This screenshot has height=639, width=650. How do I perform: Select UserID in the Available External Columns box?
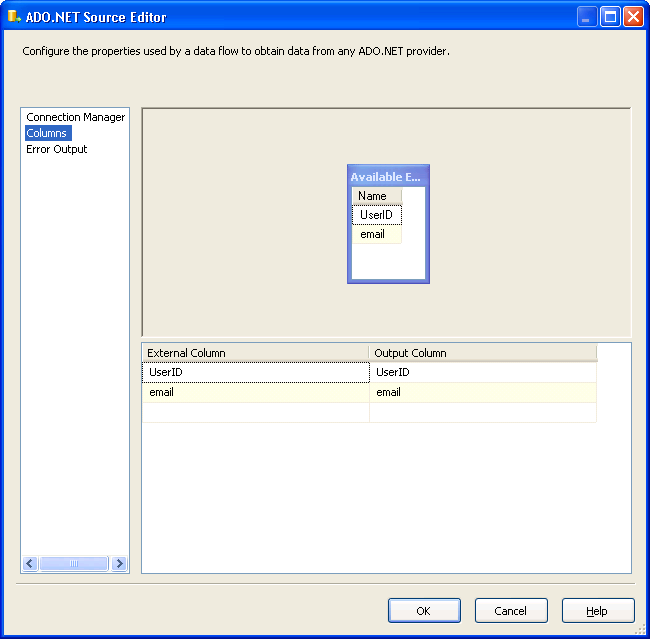tap(376, 215)
